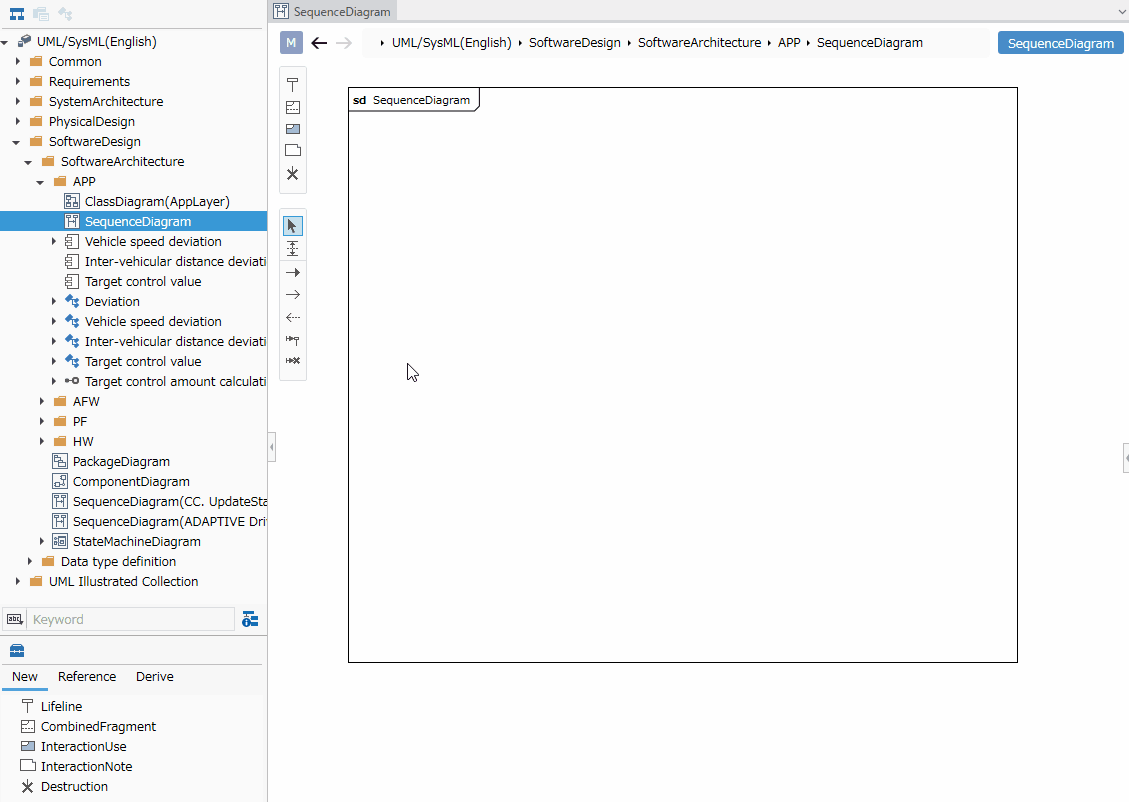Select the Lifeline tool in diagram toolbar
Image resolution: width=1129 pixels, height=802 pixels.
pos(292,85)
